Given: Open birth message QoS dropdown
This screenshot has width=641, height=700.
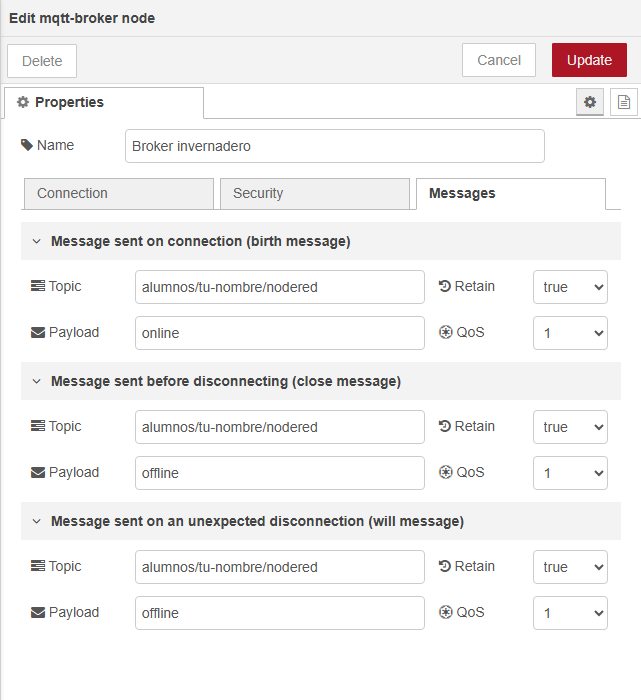Looking at the screenshot, I should pos(570,333).
